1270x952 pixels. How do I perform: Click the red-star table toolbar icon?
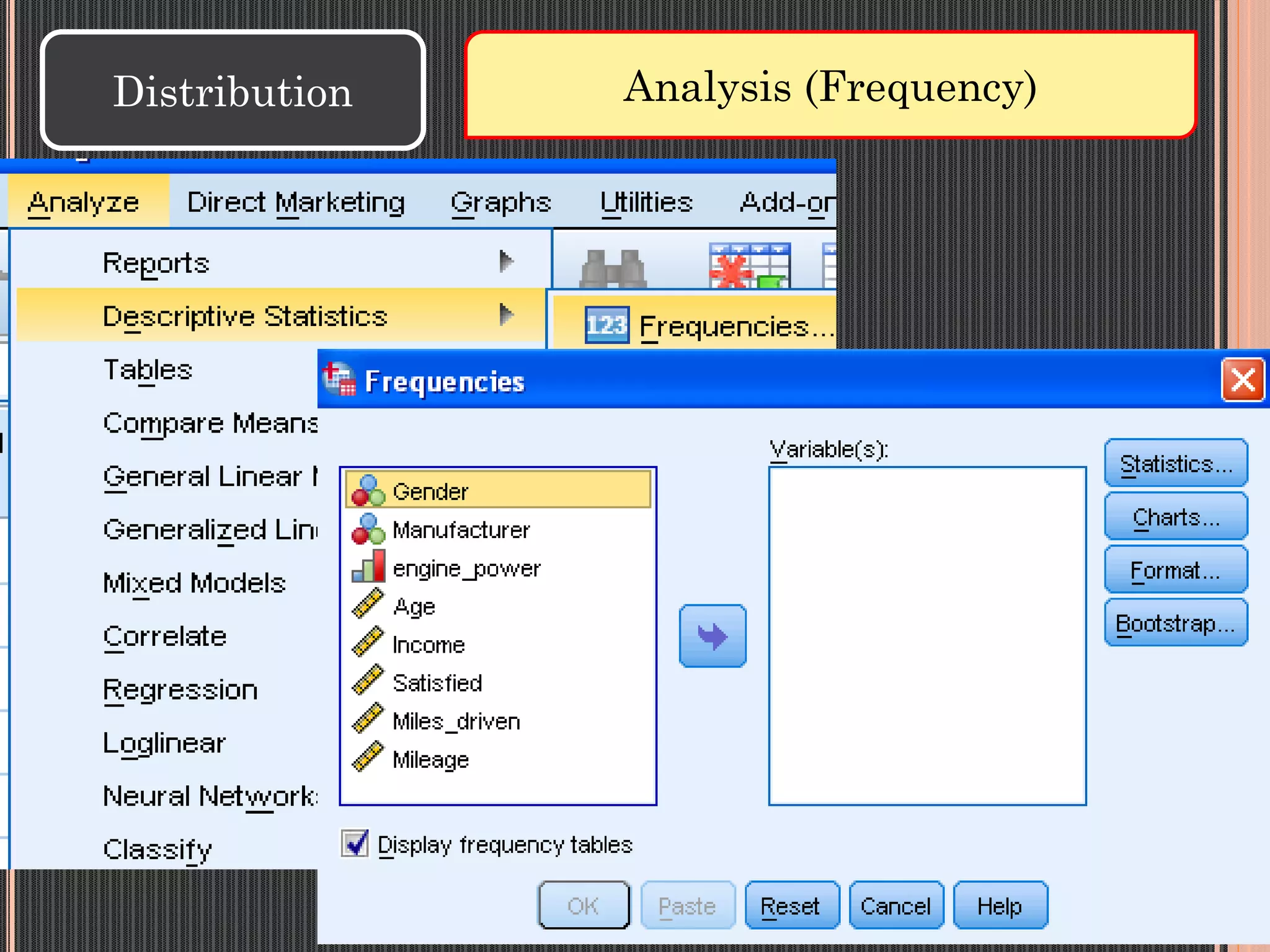click(x=750, y=265)
